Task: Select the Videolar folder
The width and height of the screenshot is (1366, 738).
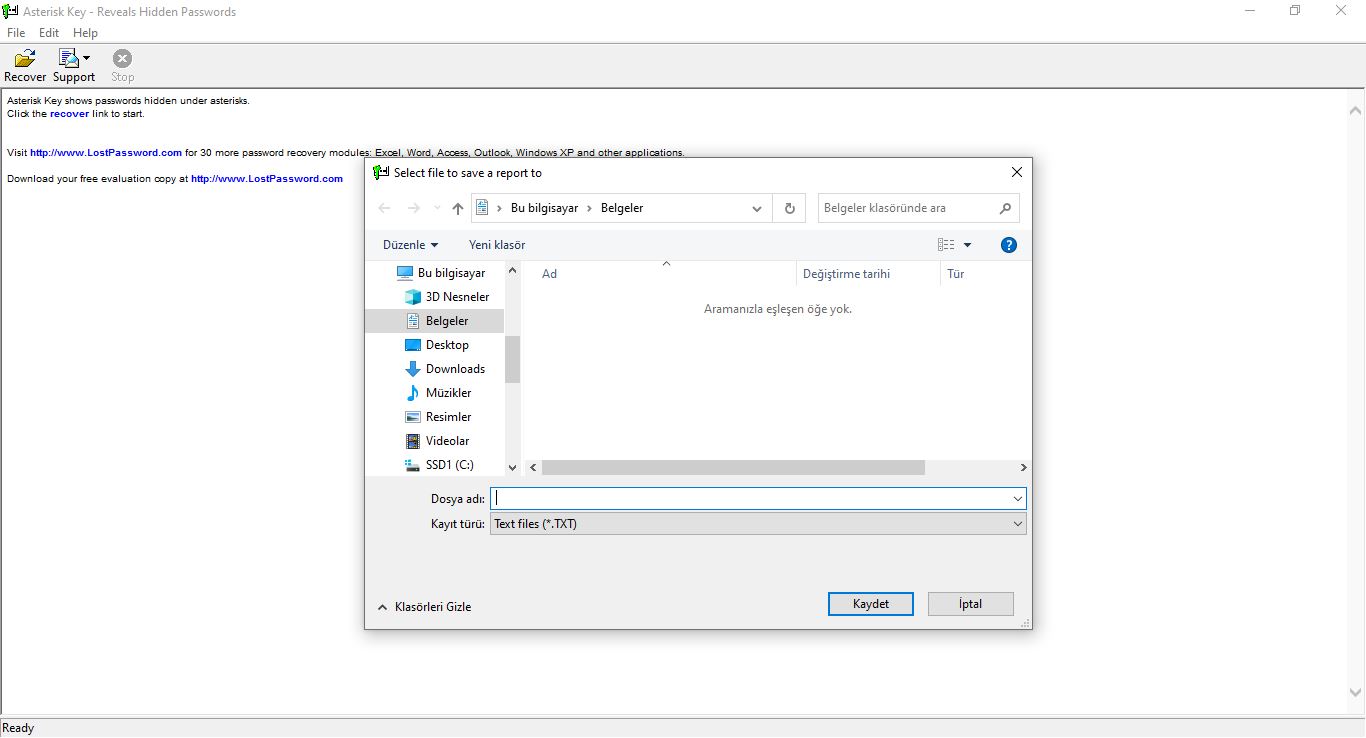Action: [x=447, y=441]
